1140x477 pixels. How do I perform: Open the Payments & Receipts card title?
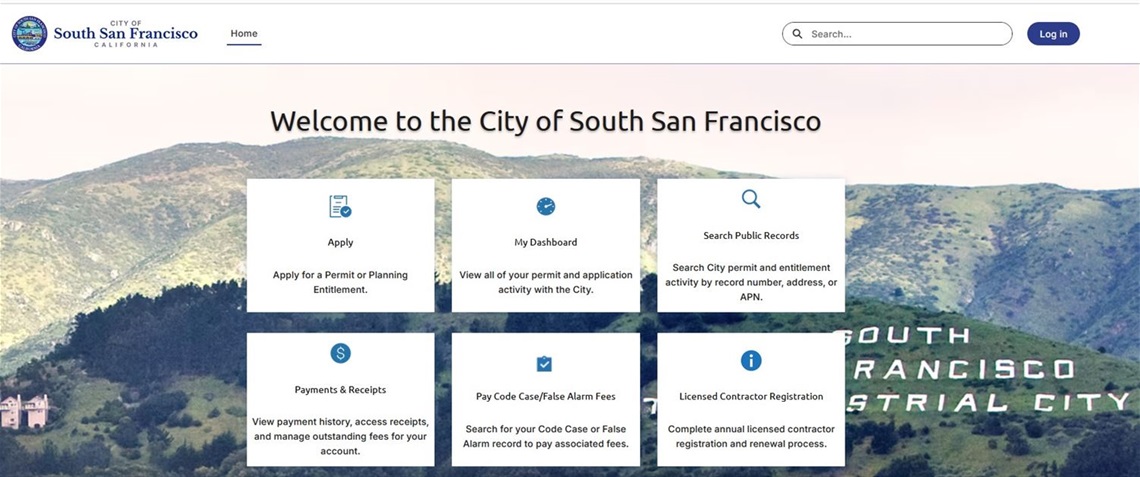(x=340, y=390)
